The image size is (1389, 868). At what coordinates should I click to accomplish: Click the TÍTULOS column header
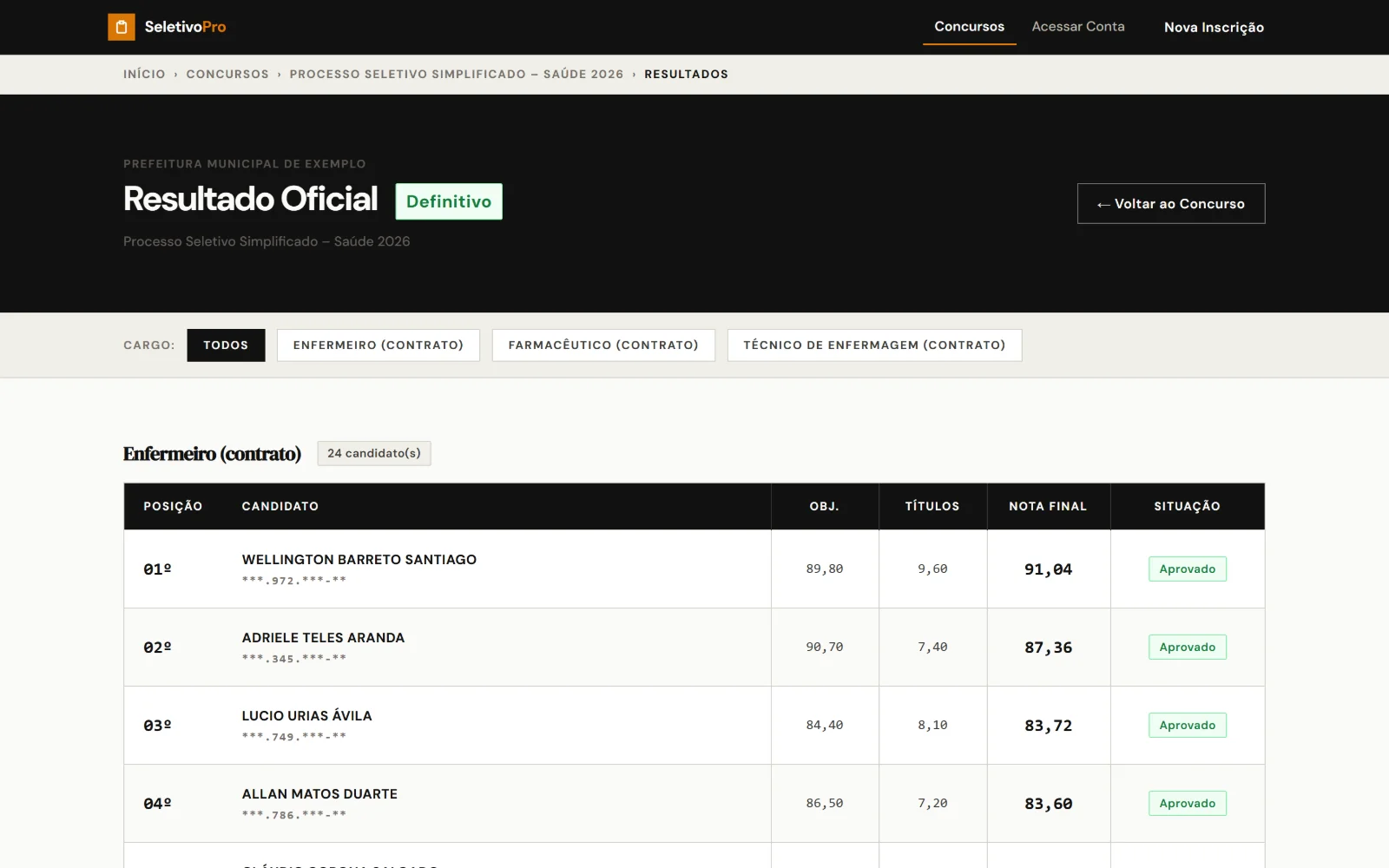point(932,506)
